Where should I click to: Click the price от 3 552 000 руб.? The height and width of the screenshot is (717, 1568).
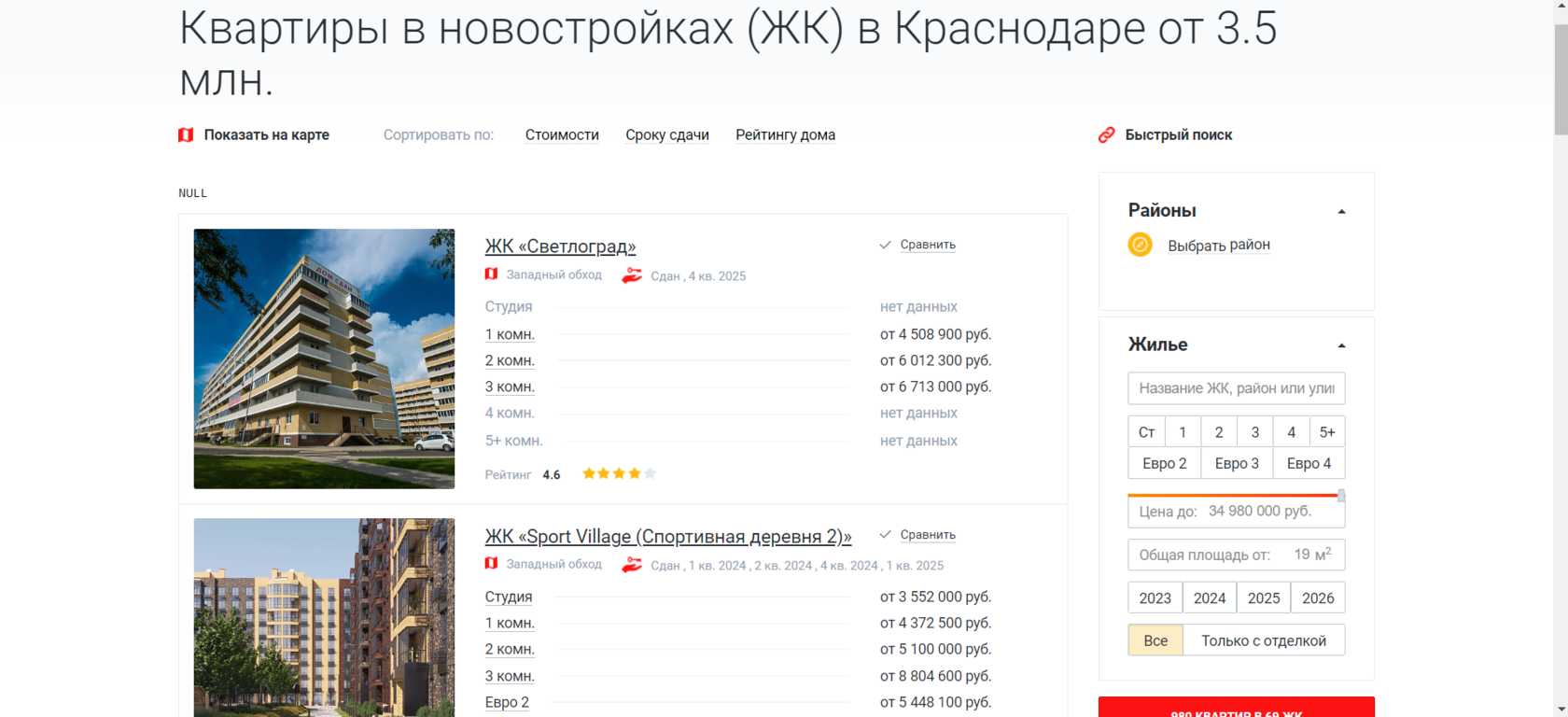click(935, 597)
